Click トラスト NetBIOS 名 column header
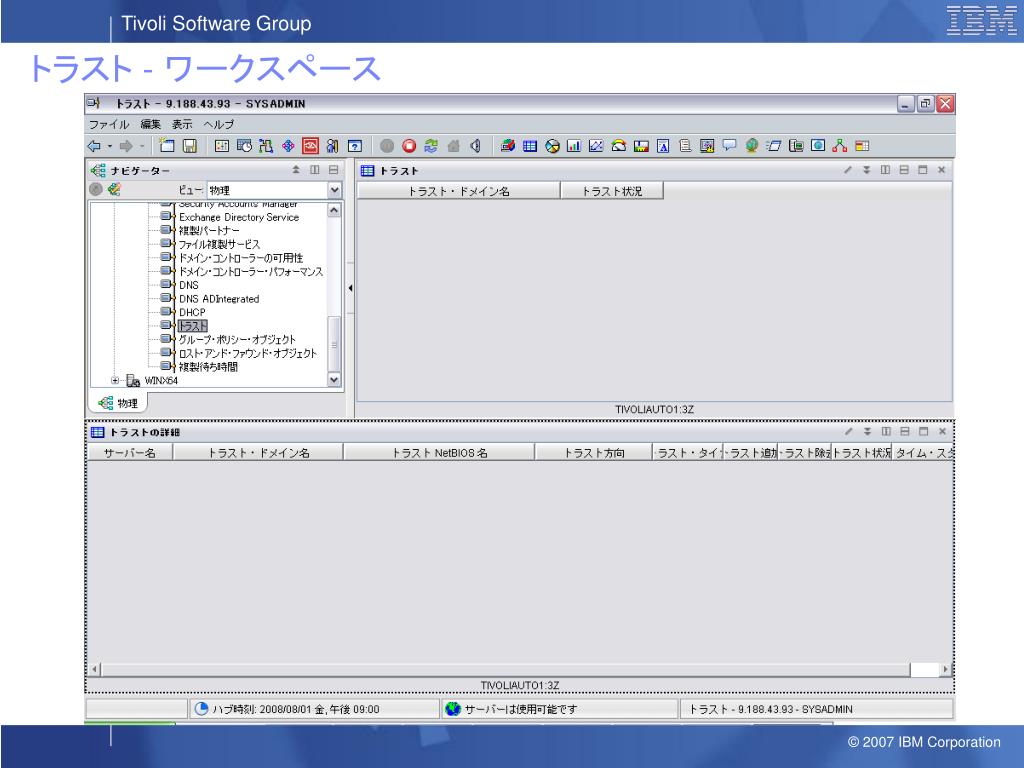 (440, 453)
